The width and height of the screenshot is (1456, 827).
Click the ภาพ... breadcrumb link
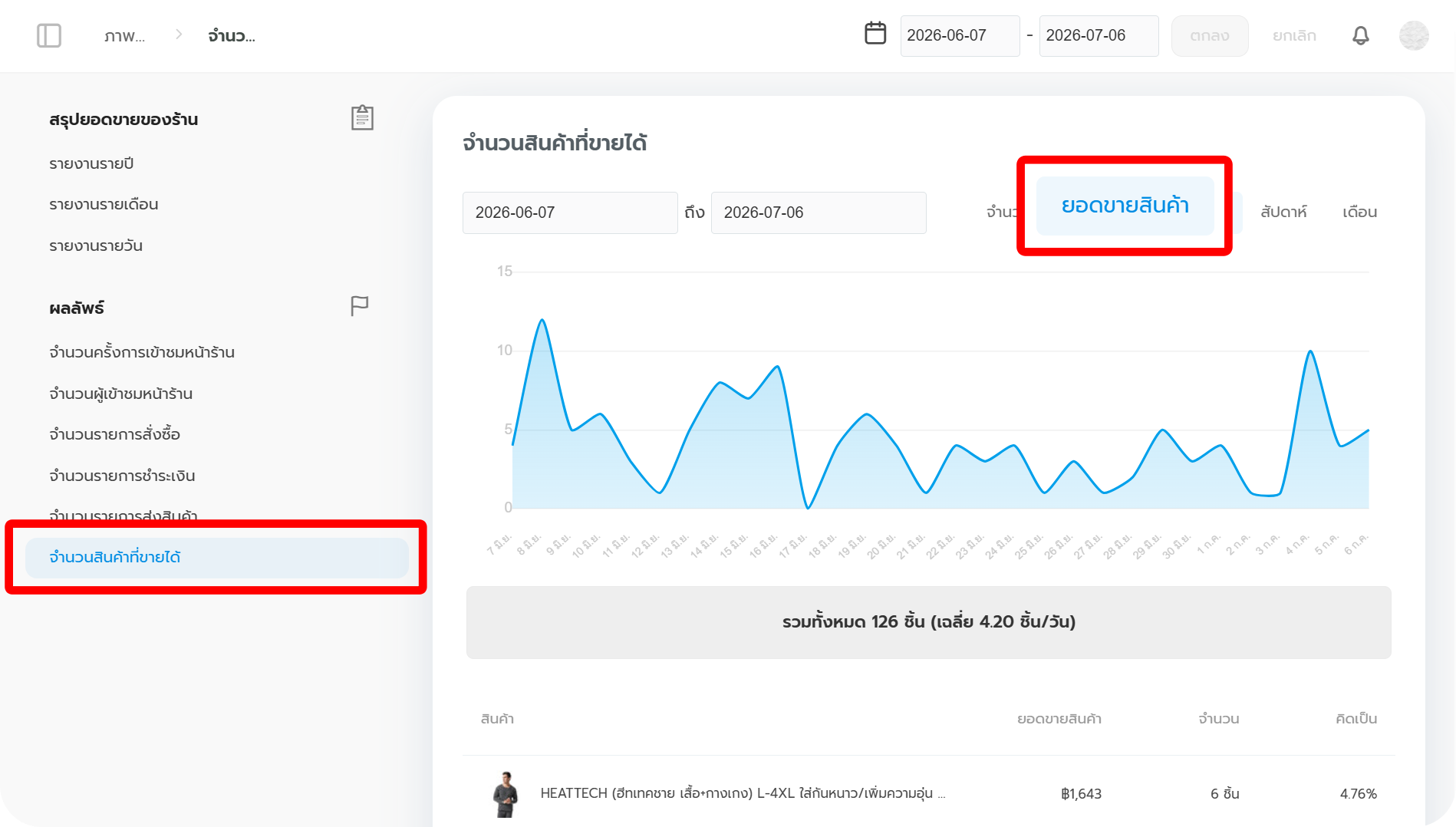coord(124,36)
